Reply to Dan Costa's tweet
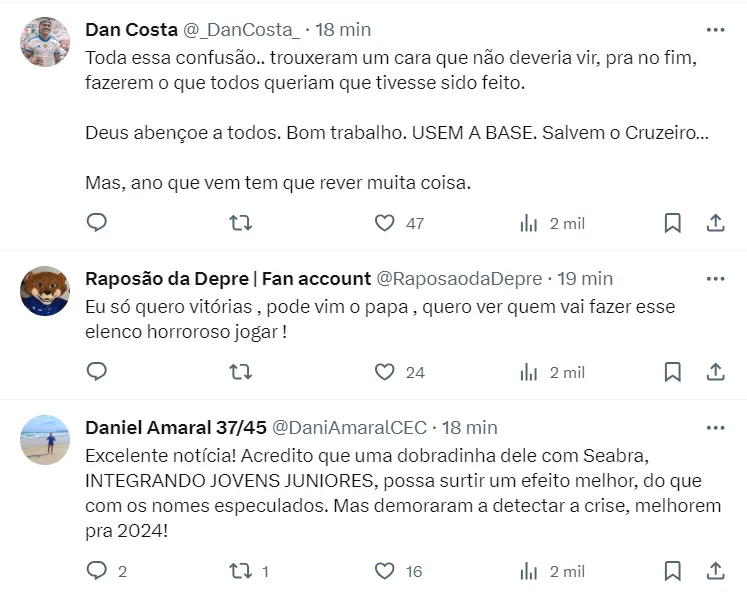The image size is (747, 598). click(97, 223)
